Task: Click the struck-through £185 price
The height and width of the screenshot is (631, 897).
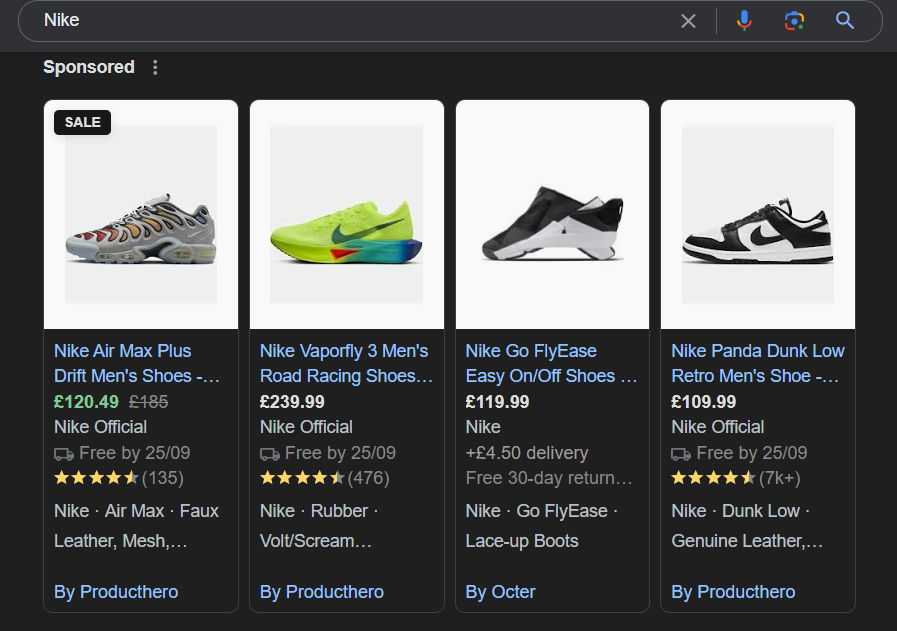Action: pos(149,402)
